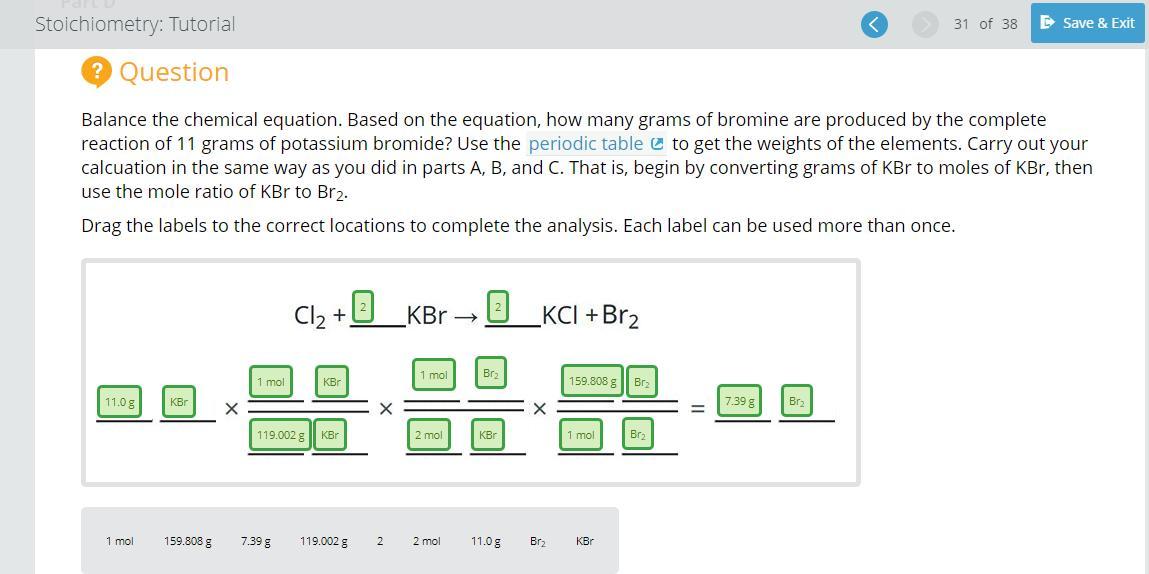The image size is (1149, 574).
Task: Select the '2 mol' label in the bank
Action: pyautogui.click(x=426, y=542)
